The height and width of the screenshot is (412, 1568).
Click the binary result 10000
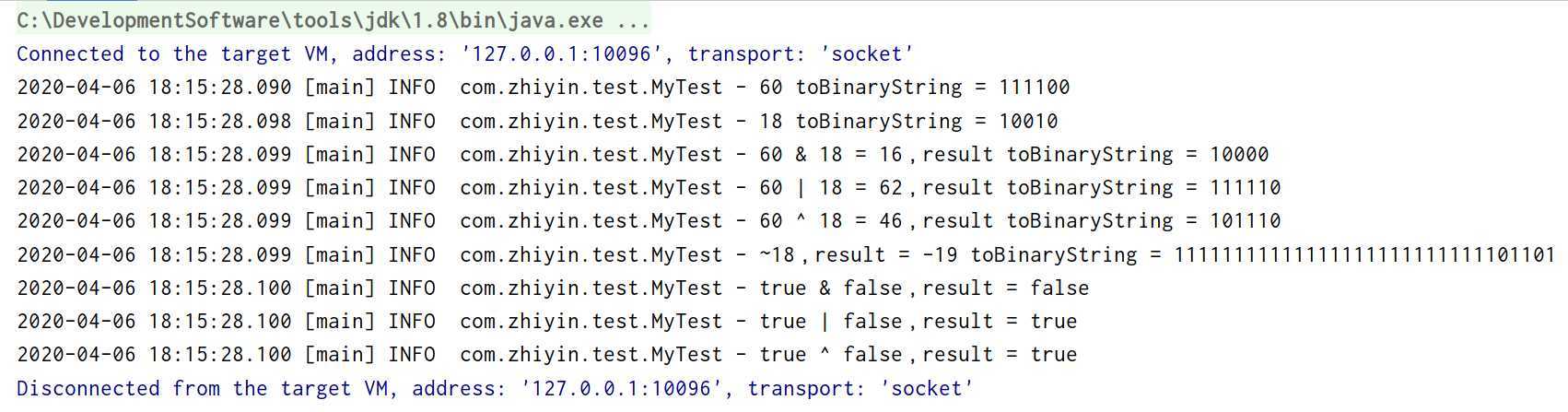[x=1239, y=154]
